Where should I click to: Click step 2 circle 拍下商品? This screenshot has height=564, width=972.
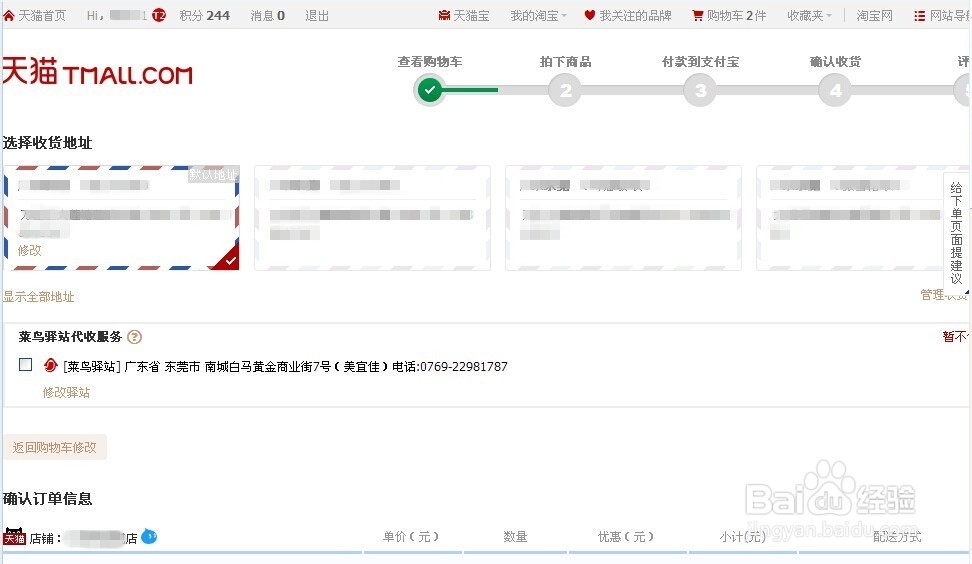click(565, 90)
